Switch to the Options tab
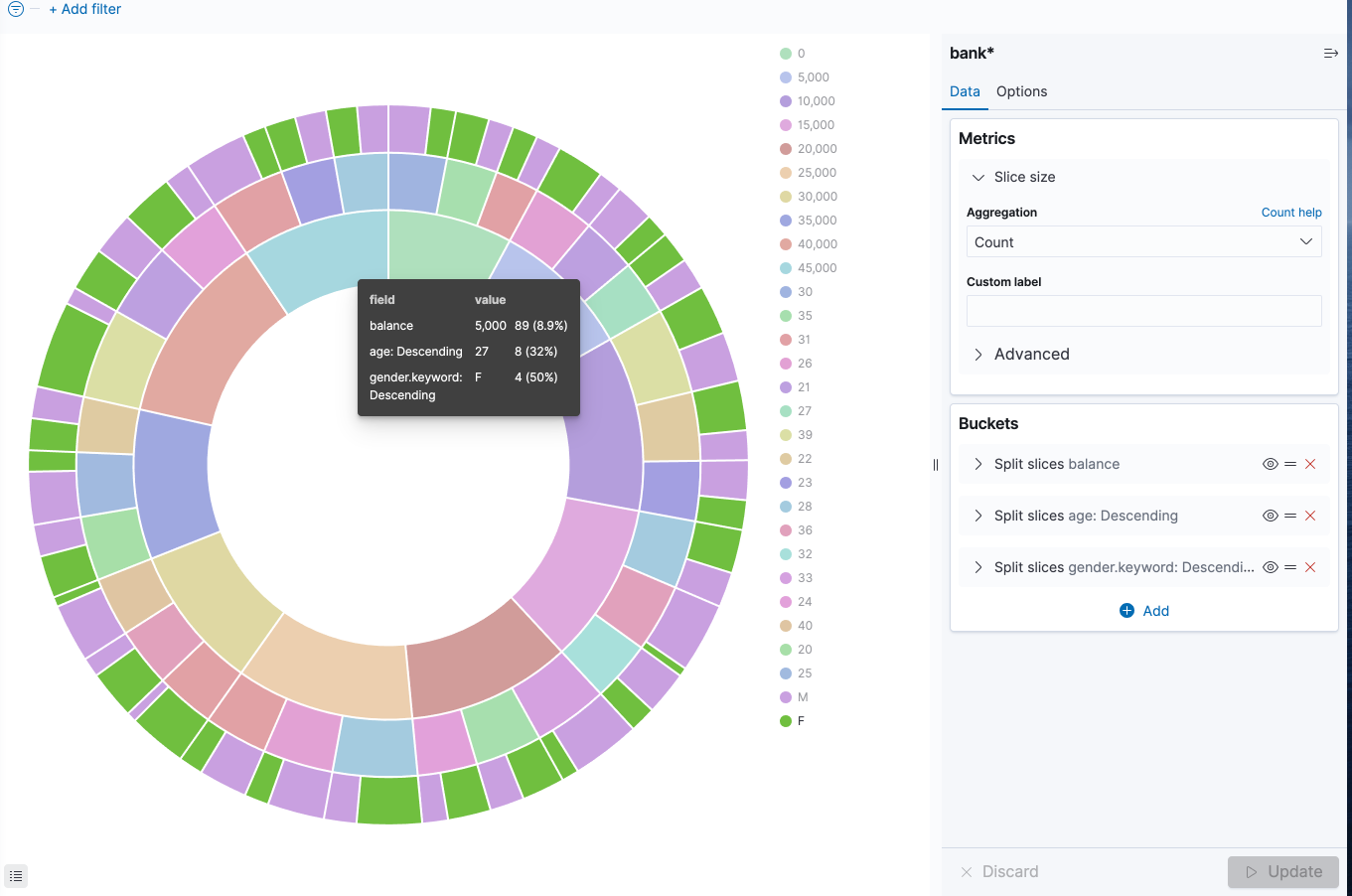1352x896 pixels. [1021, 91]
